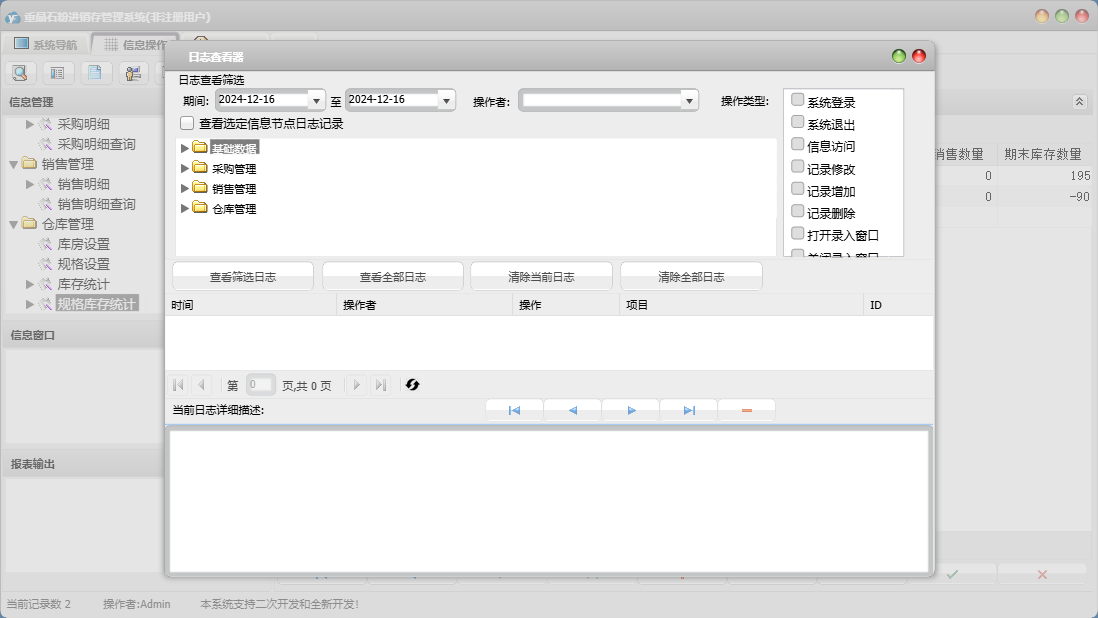The image size is (1098, 618).
Task: Open the end date dropdown
Action: coord(447,101)
